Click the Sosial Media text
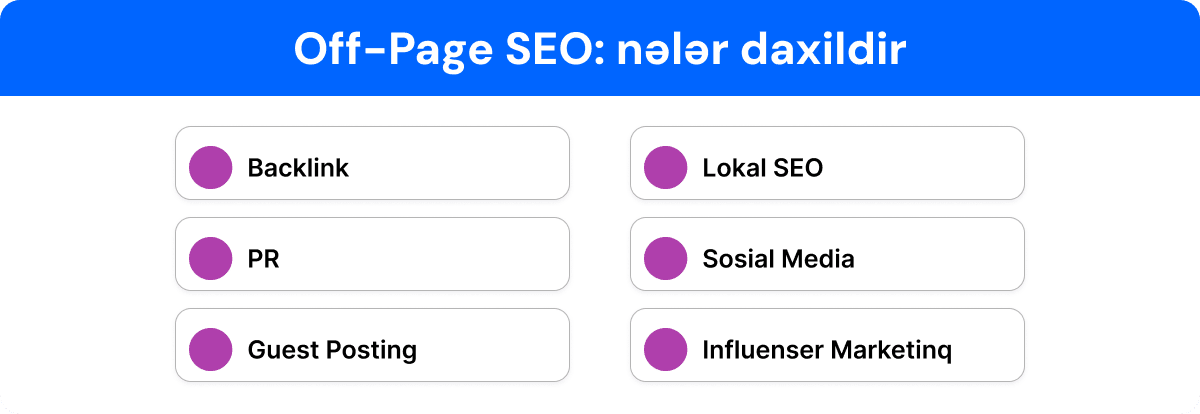The width and height of the screenshot is (1200, 414). click(x=778, y=260)
